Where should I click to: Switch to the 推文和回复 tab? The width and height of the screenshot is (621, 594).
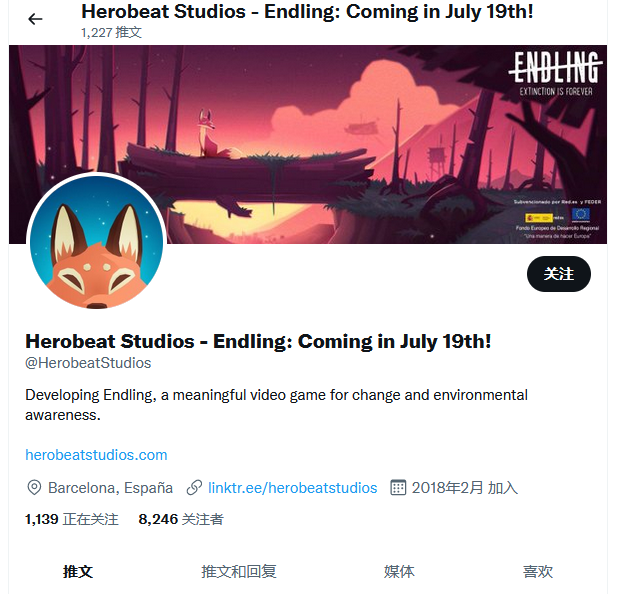click(x=238, y=571)
